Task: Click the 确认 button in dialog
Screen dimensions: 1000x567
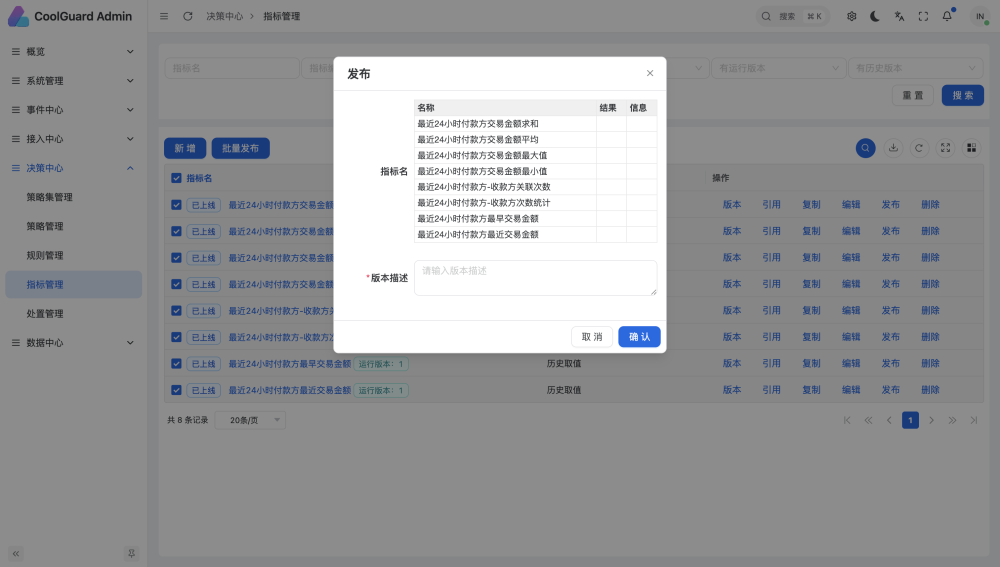Action: coord(639,337)
